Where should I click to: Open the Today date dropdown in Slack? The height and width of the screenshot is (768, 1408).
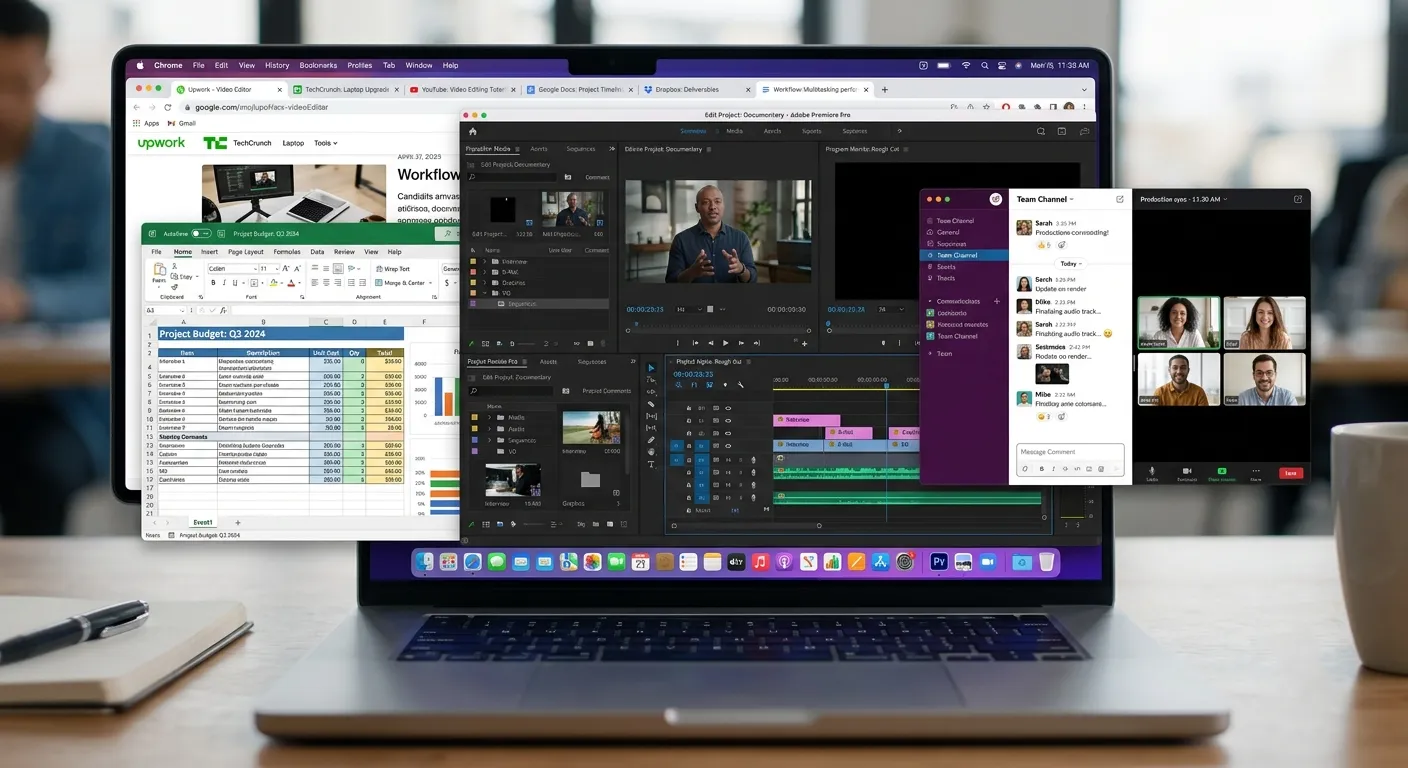[1073, 263]
